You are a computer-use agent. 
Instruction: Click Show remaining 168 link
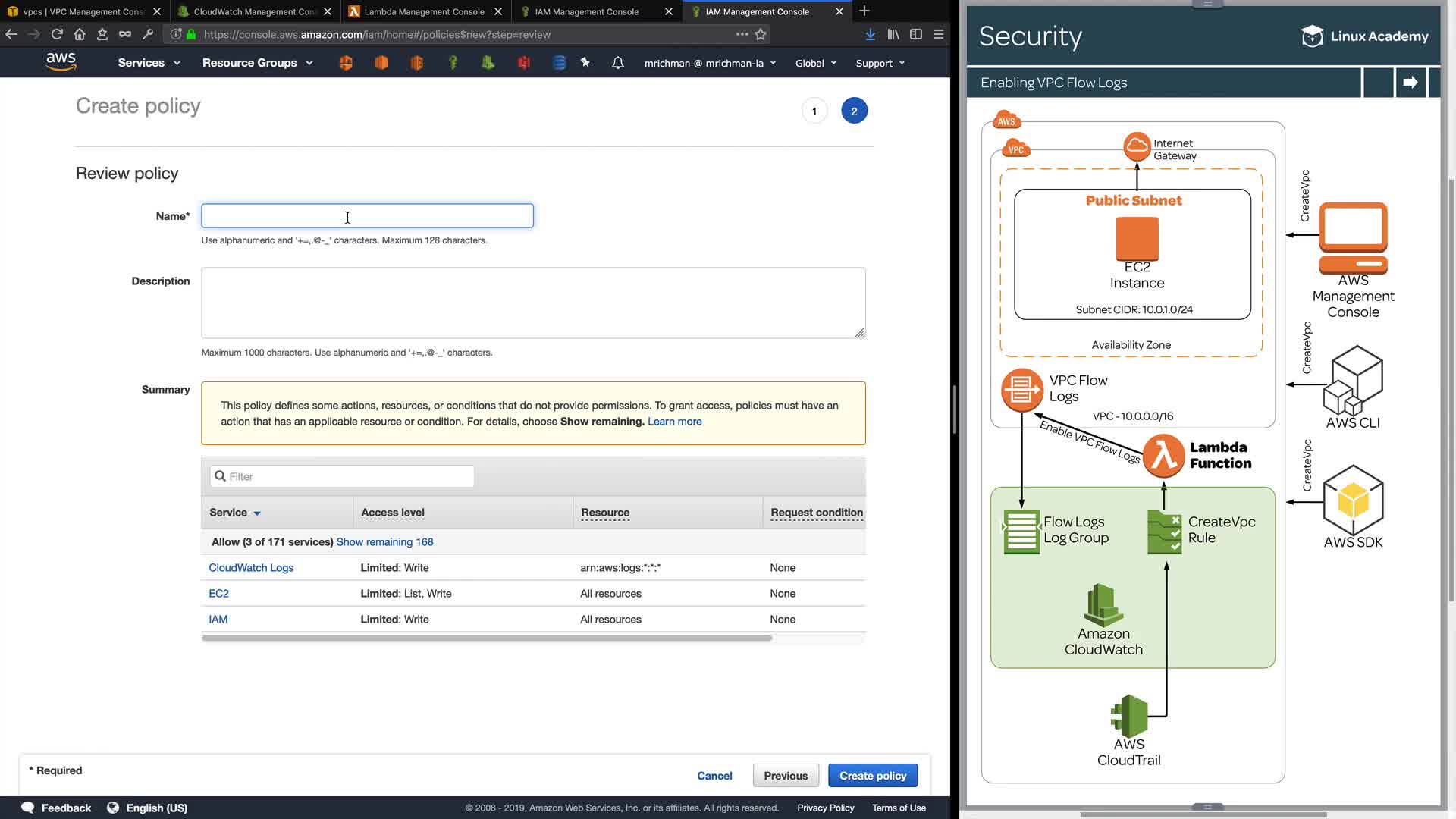pos(384,542)
